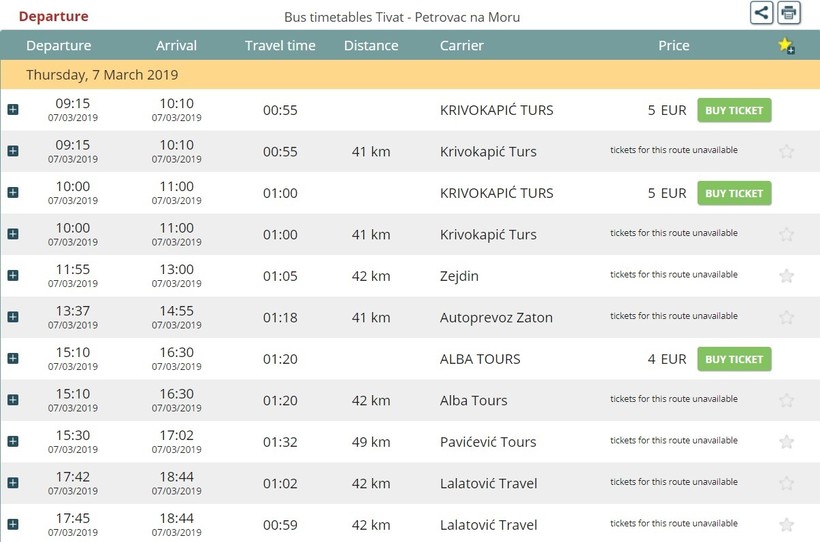Viewport: 820px width, 542px height.
Task: Star the 09:15 Krivokapić Turs unavailable route
Action: pyautogui.click(x=786, y=151)
